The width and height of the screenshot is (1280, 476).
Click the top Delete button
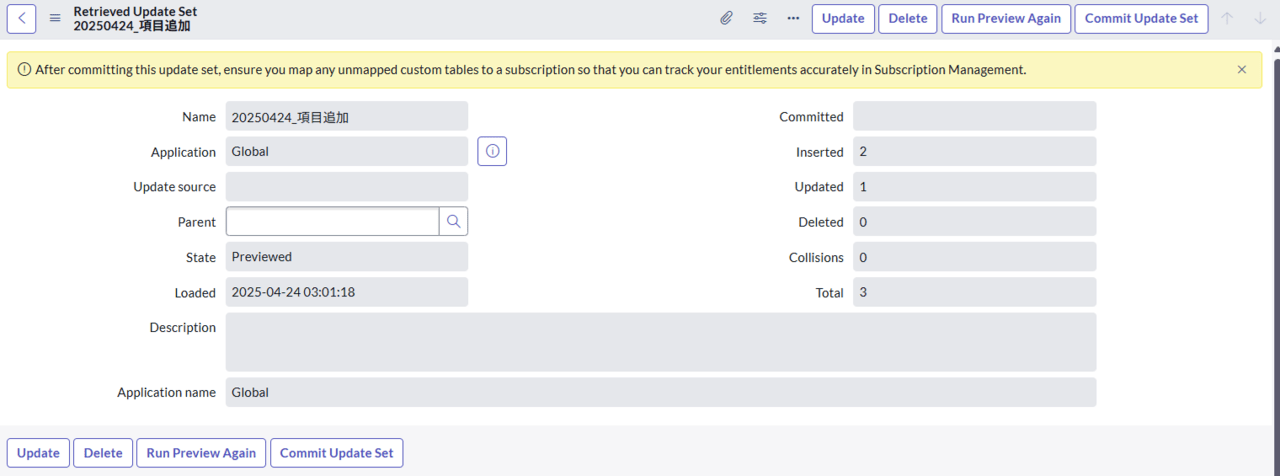(x=908, y=18)
